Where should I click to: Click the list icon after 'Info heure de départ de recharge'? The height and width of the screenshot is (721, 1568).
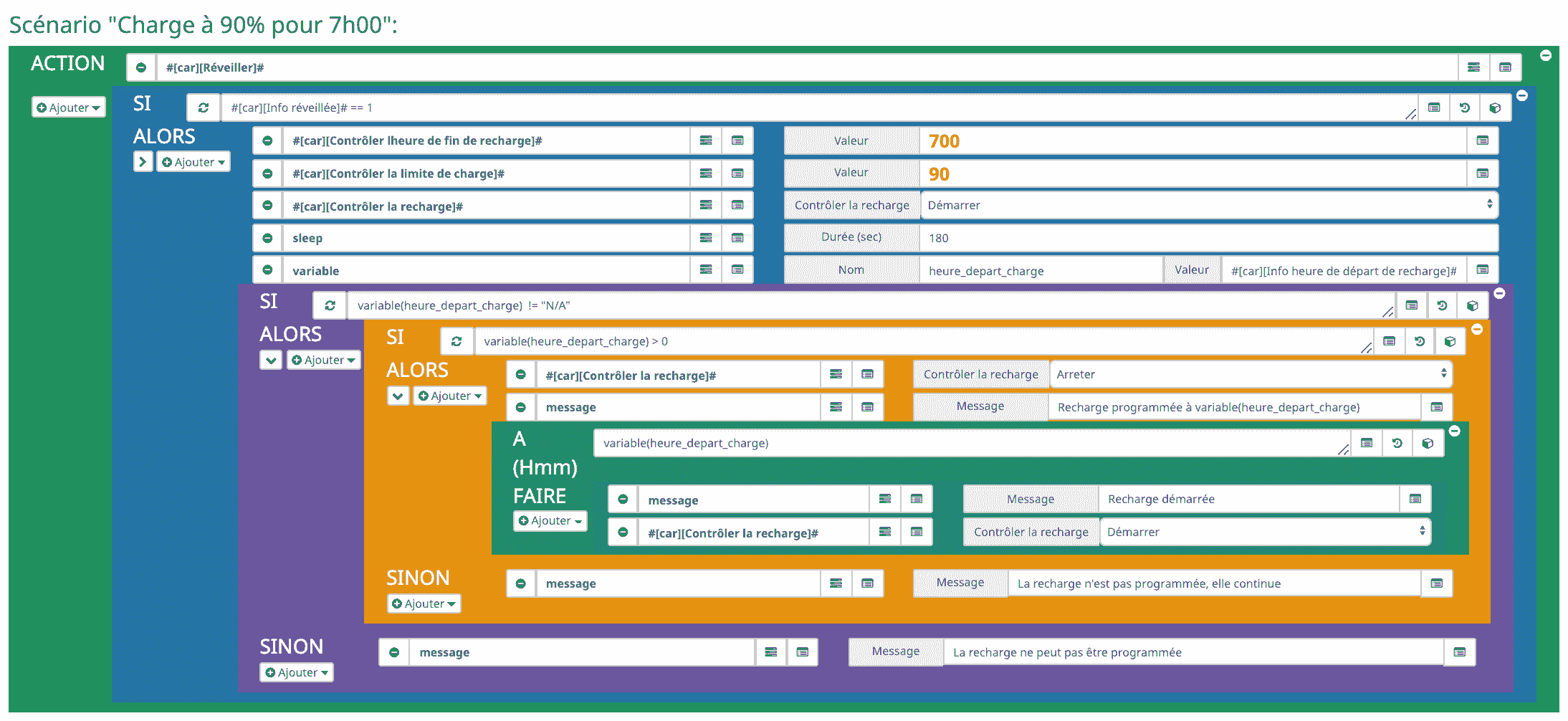tap(1483, 270)
